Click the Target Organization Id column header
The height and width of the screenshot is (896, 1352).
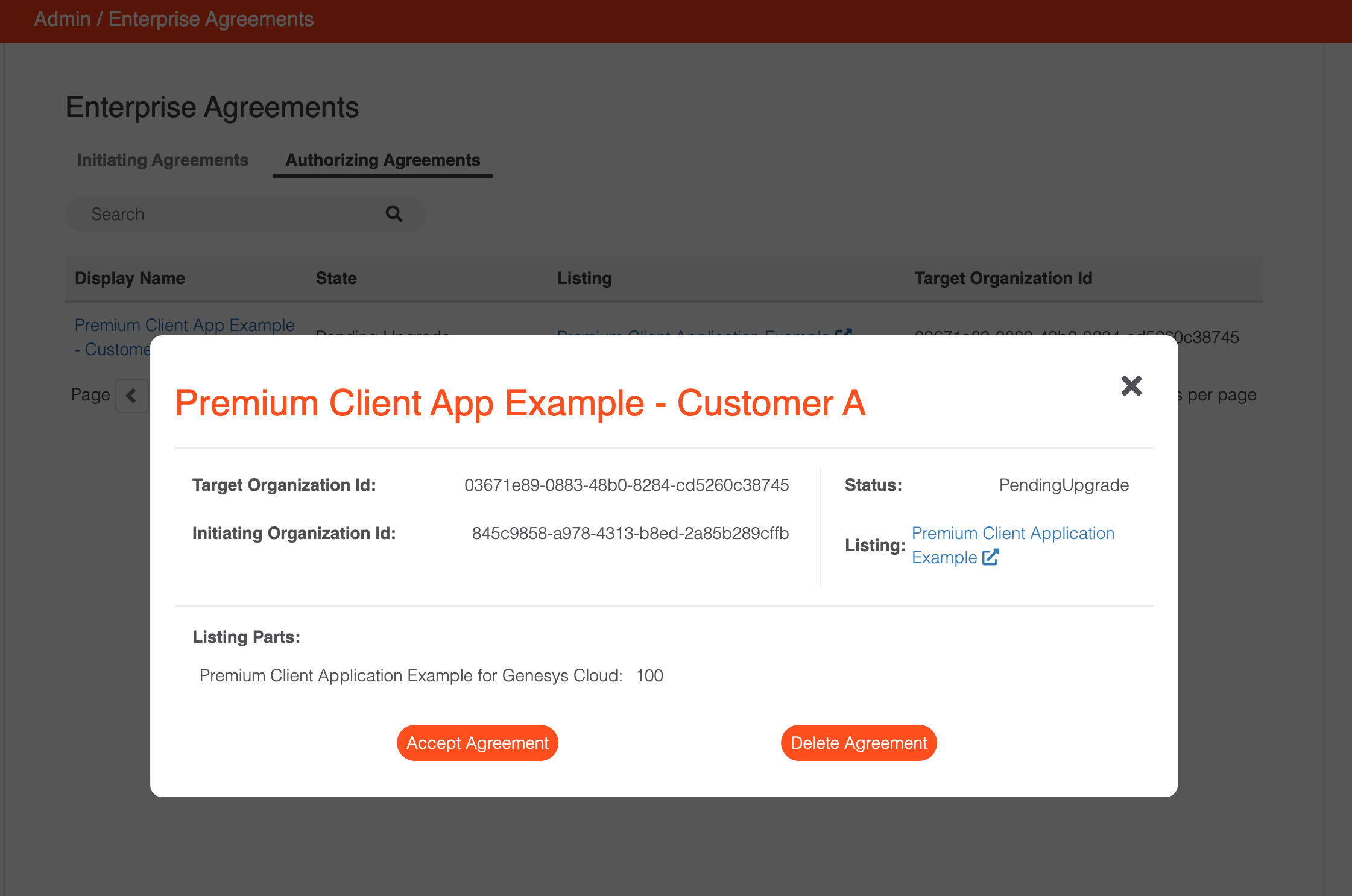click(x=1003, y=278)
